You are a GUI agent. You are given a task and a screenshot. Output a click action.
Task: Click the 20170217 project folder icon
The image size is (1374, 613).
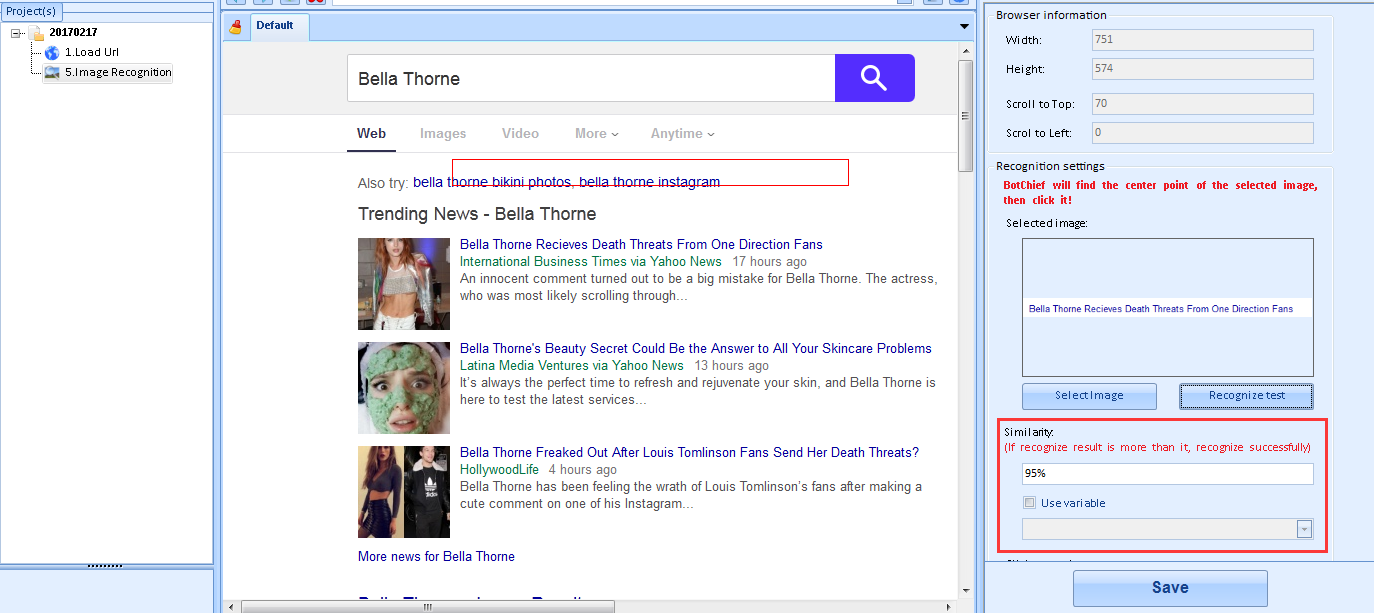(37, 33)
